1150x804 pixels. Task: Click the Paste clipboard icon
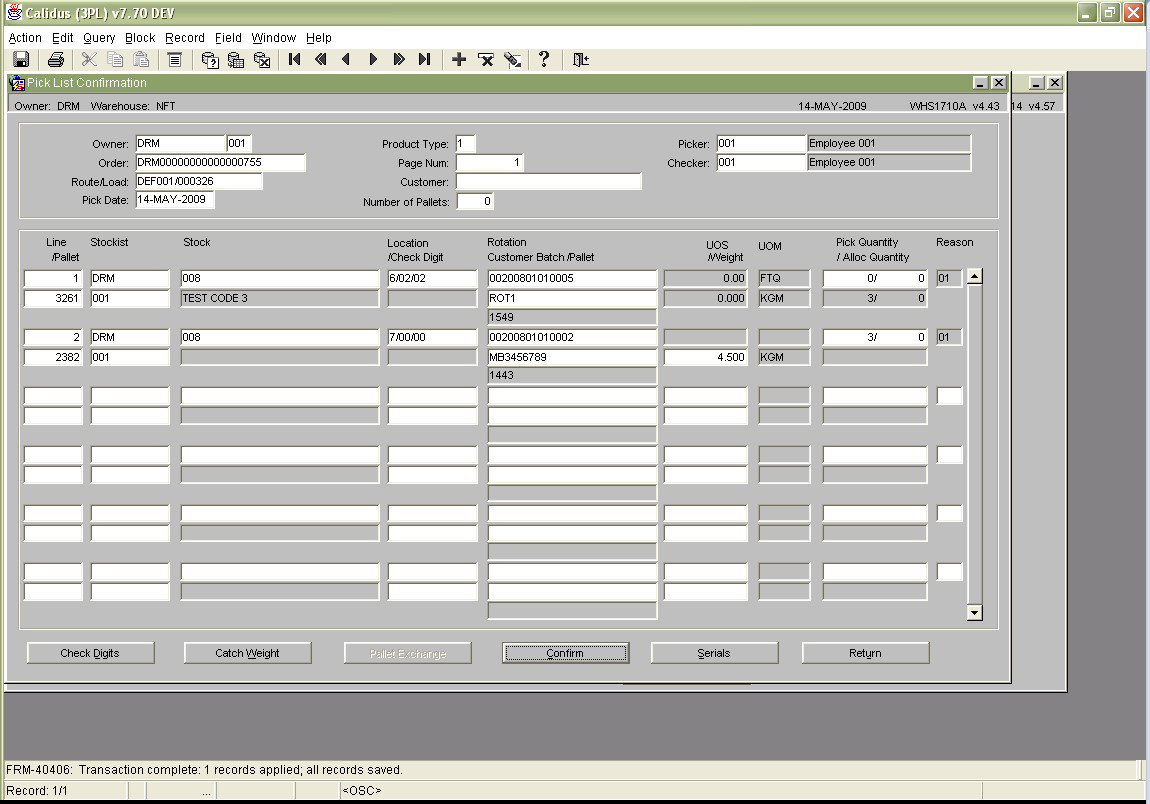pyautogui.click(x=141, y=59)
